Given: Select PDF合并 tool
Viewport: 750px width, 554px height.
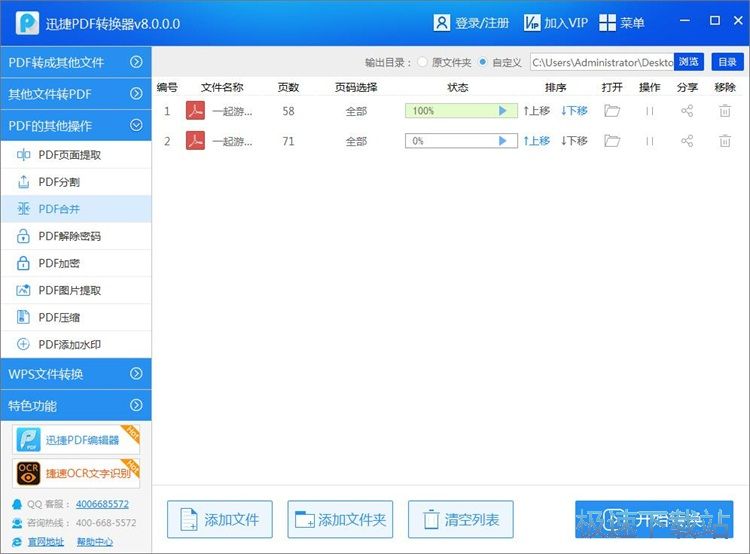Looking at the screenshot, I should [x=76, y=209].
